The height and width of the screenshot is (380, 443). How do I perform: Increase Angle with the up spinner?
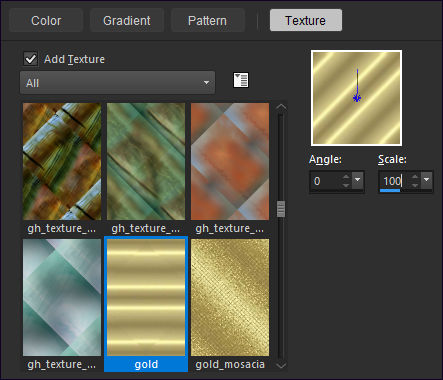[x=346, y=177]
